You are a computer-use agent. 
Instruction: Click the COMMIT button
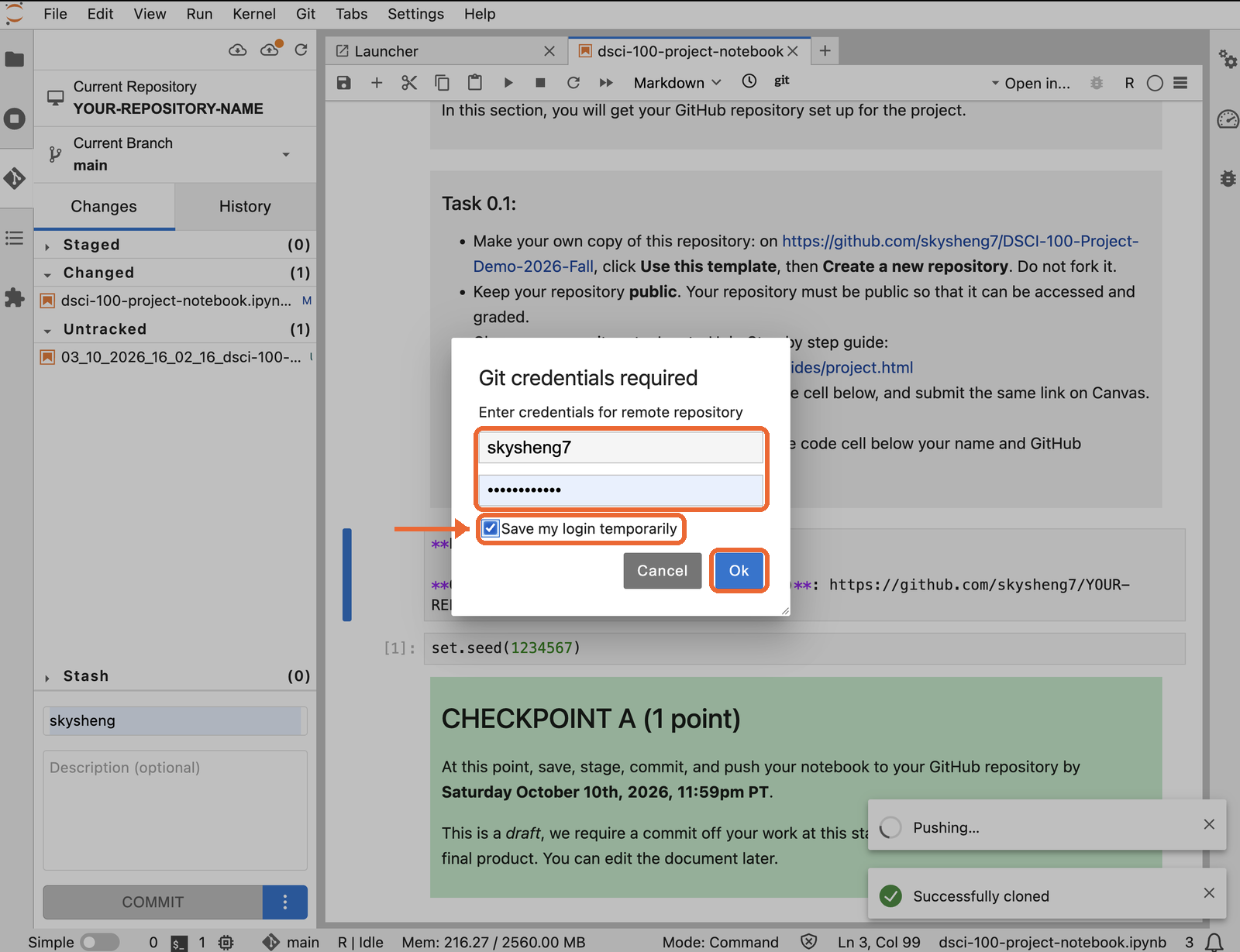(153, 902)
